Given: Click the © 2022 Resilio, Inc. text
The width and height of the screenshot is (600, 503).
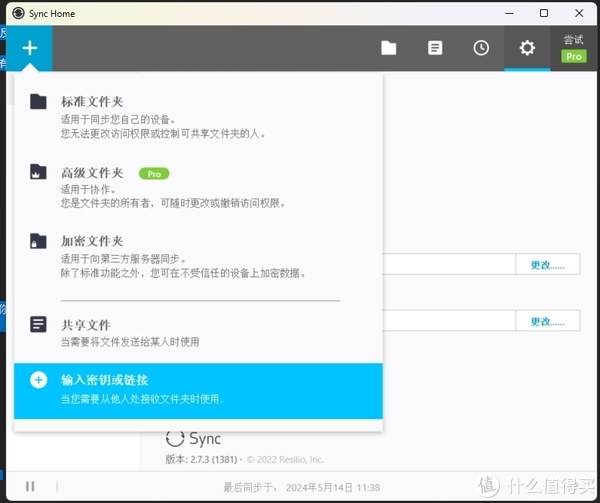Looking at the screenshot, I should click(x=285, y=459).
